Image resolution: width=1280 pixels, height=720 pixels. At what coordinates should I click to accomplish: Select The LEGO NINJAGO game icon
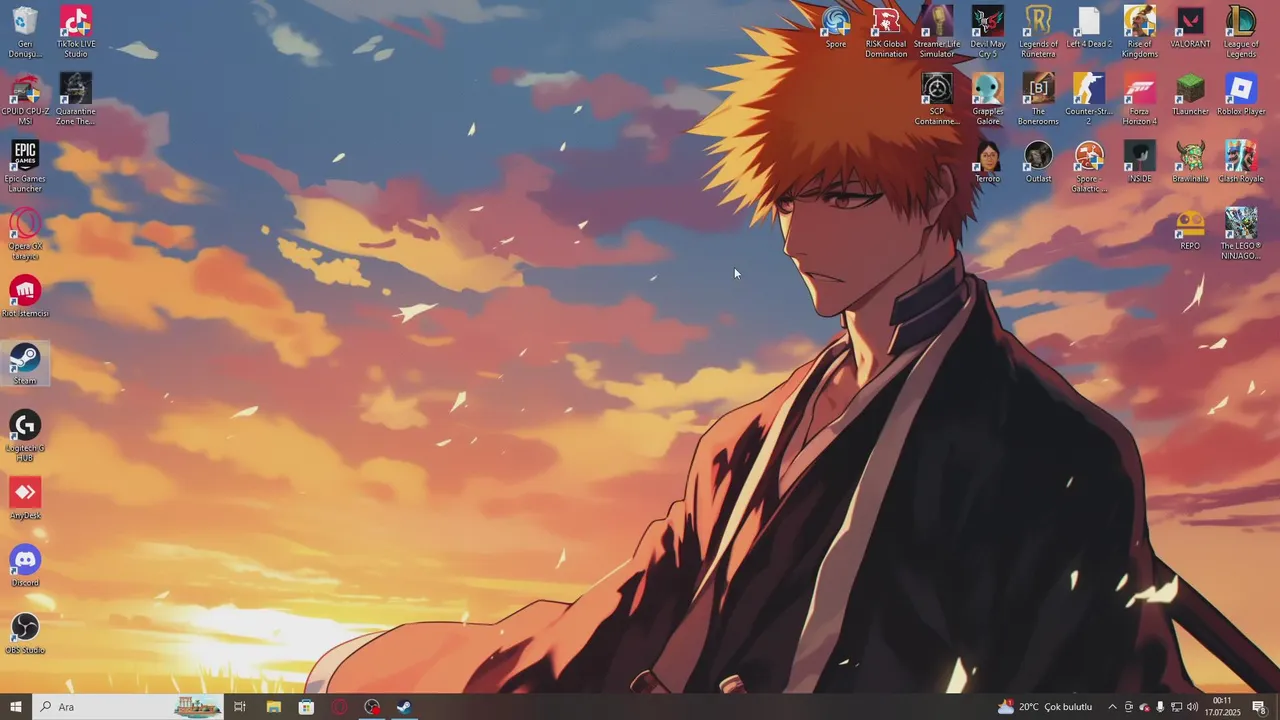1241,234
